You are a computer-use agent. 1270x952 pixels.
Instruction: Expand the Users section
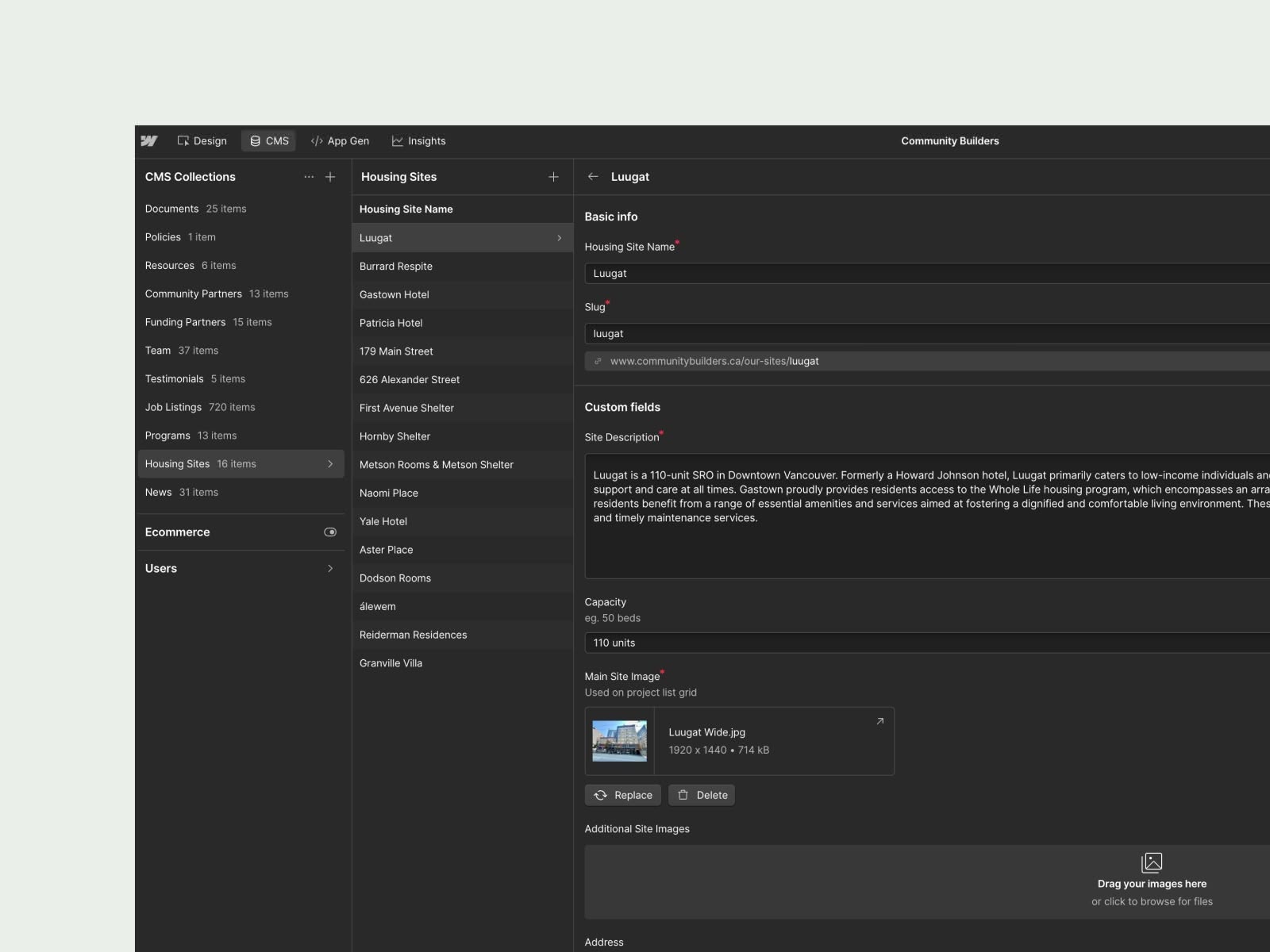pyautogui.click(x=330, y=569)
